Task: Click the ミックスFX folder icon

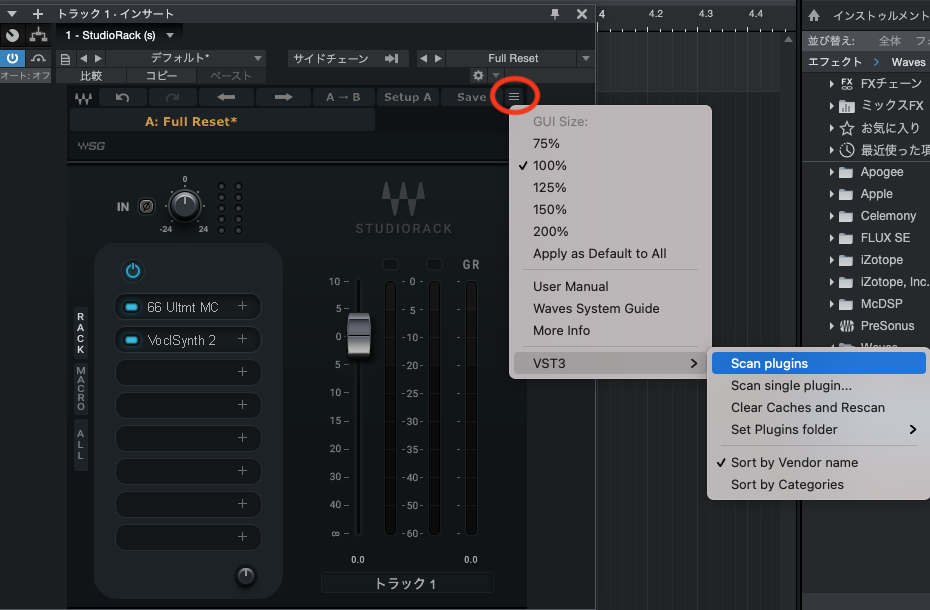Action: [x=847, y=106]
